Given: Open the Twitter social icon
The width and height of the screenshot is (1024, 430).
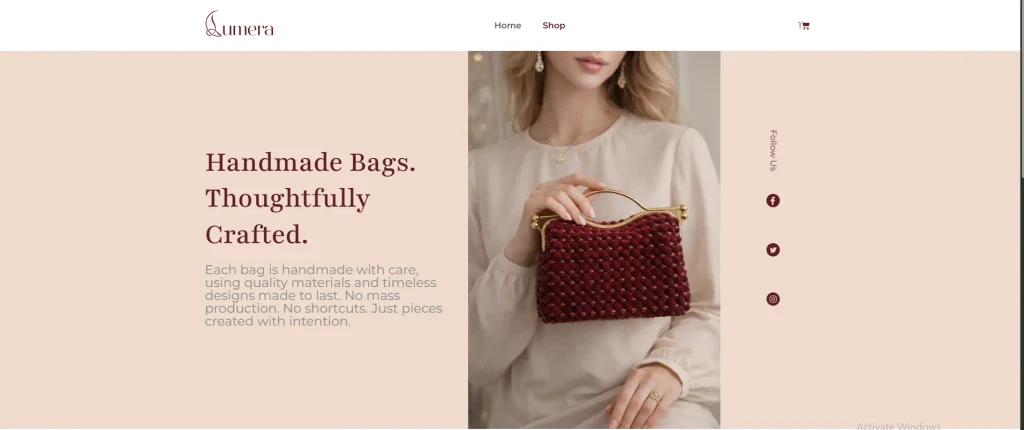Looking at the screenshot, I should [773, 250].
